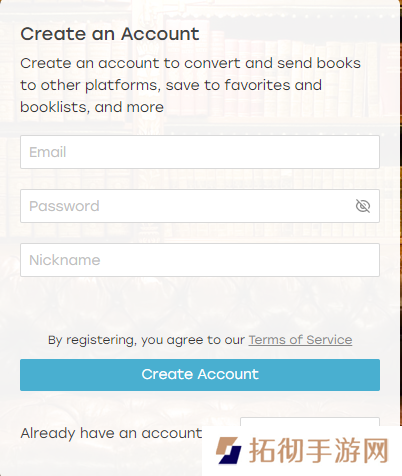Click the Email placeholder text
The image size is (402, 476).
(48, 152)
